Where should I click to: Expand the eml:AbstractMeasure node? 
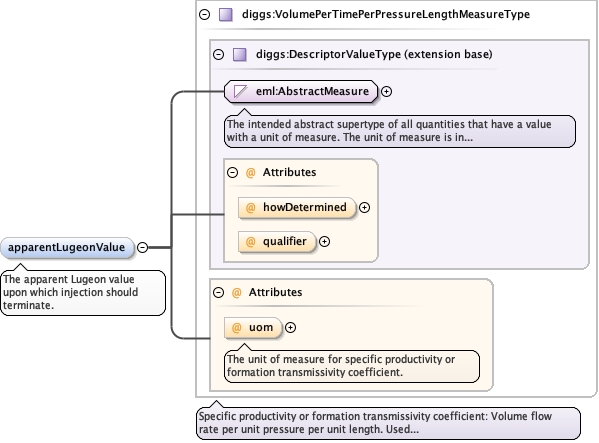click(x=387, y=92)
